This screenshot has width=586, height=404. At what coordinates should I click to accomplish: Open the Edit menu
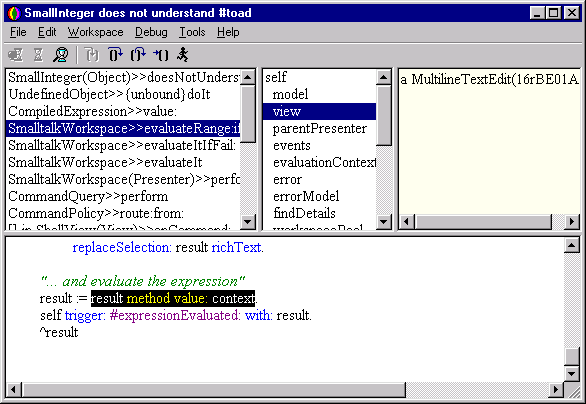[x=47, y=32]
